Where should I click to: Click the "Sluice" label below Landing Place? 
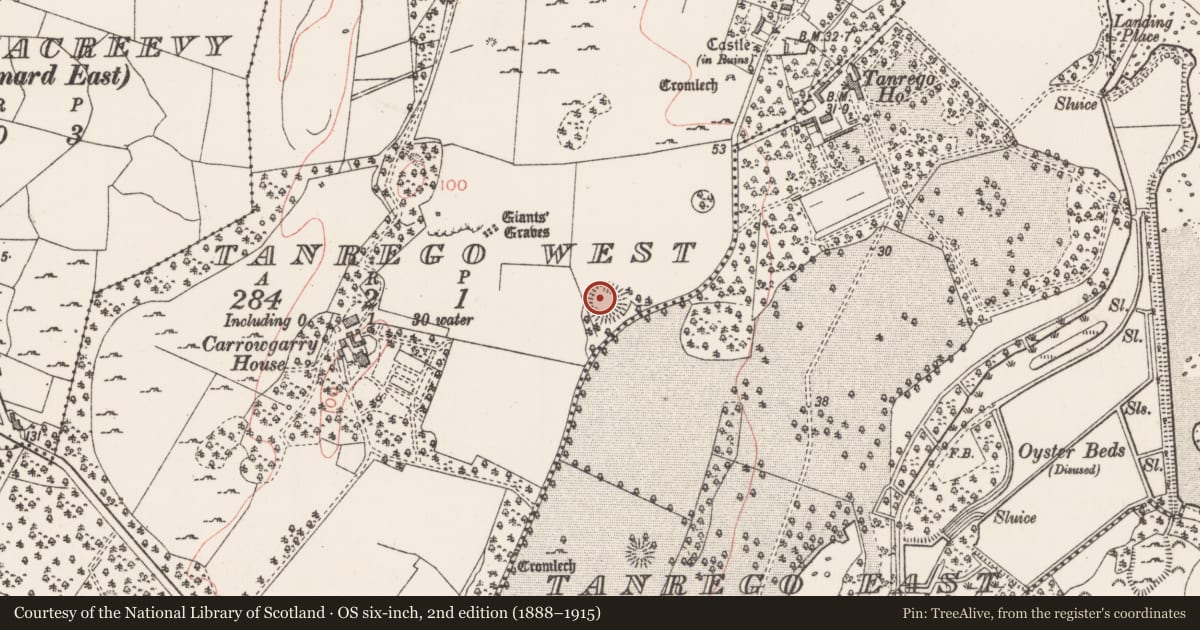click(1075, 104)
